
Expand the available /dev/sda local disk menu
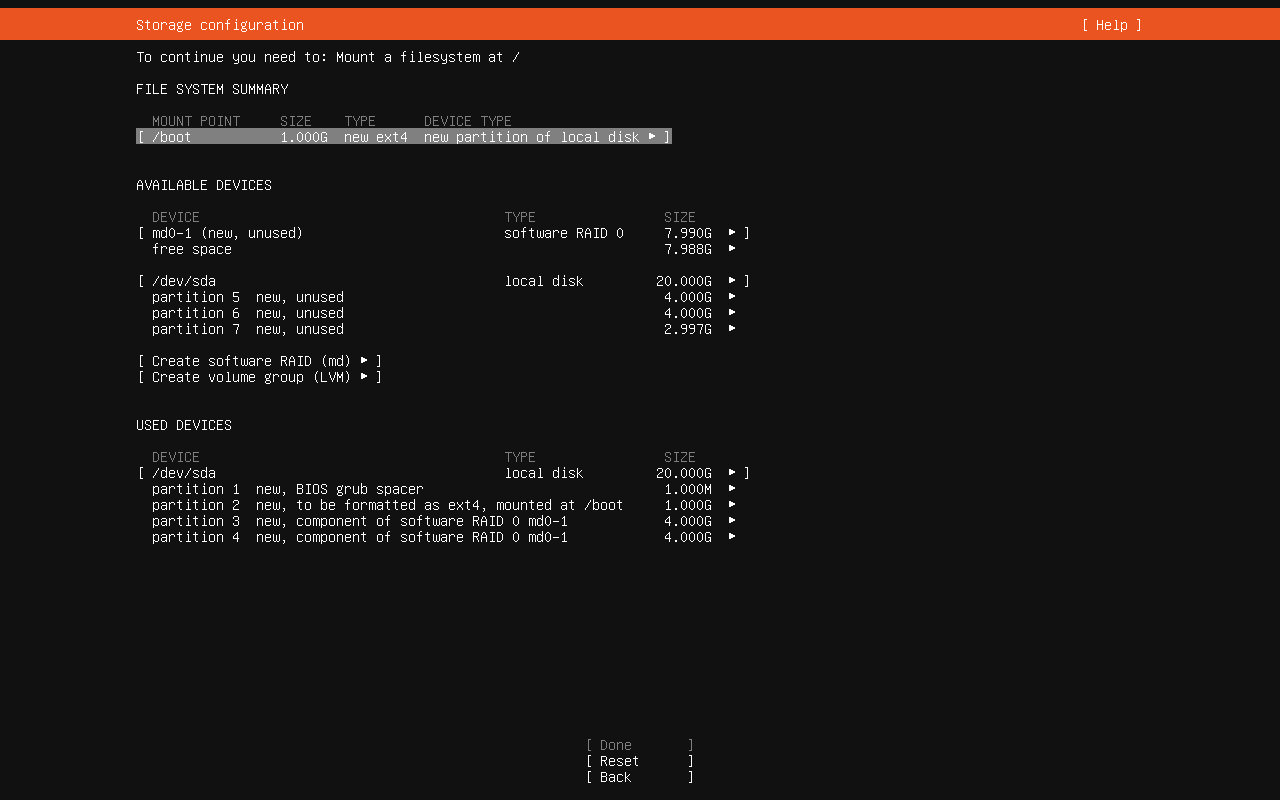pos(732,281)
